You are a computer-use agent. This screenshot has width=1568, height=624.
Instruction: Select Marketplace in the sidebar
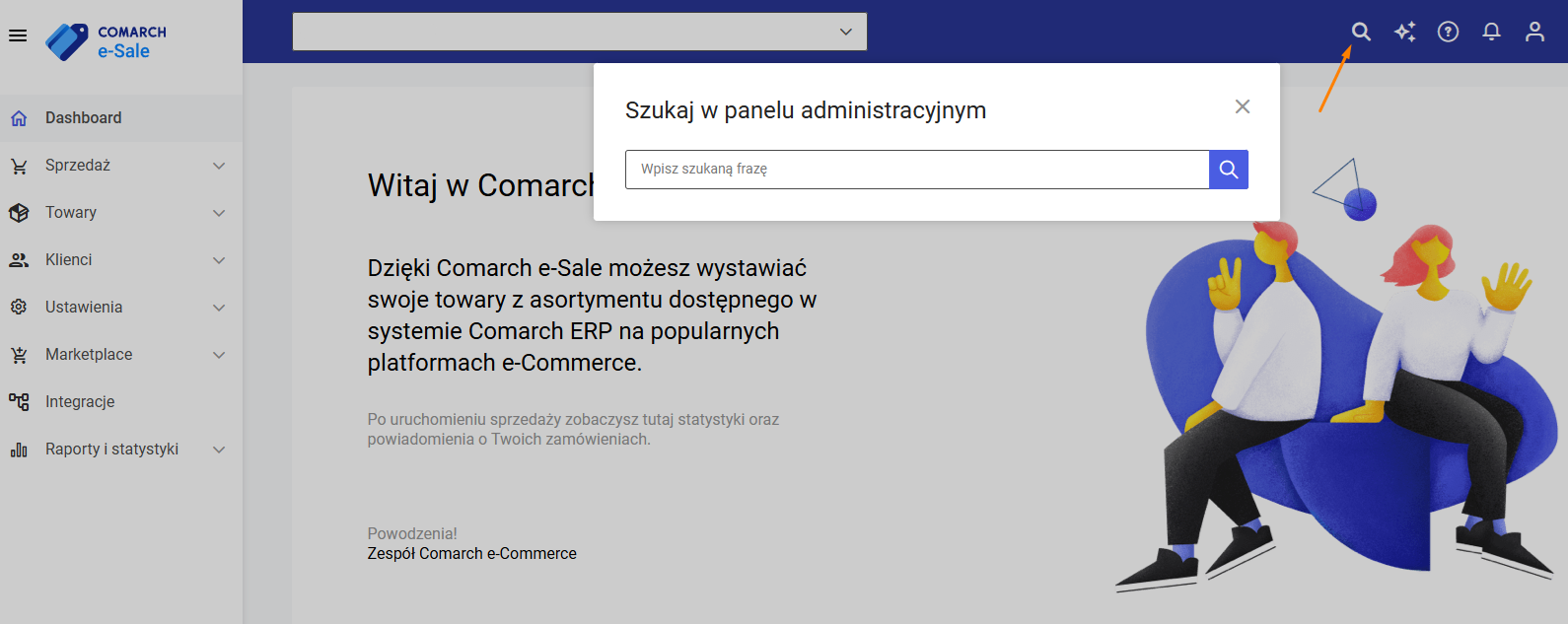coord(121,355)
